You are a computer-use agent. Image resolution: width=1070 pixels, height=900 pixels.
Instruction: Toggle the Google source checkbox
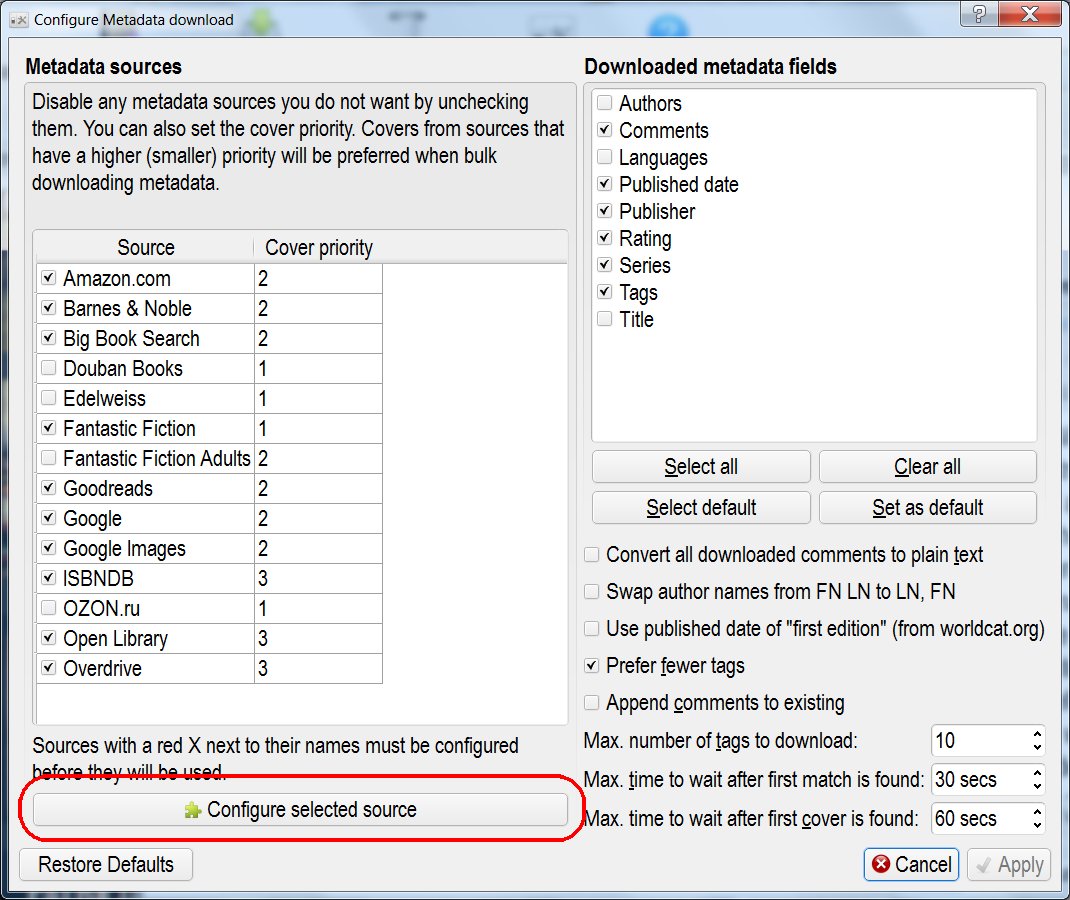(48, 518)
